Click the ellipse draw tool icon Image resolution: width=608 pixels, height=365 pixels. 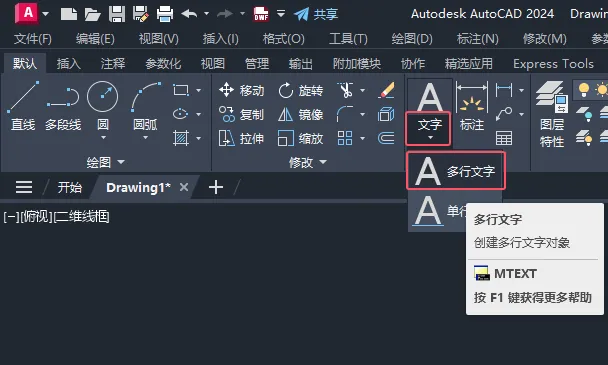181,114
